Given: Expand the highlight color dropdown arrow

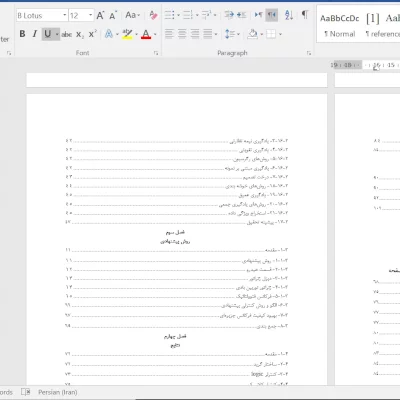Looking at the screenshot, I should click(x=136, y=34).
